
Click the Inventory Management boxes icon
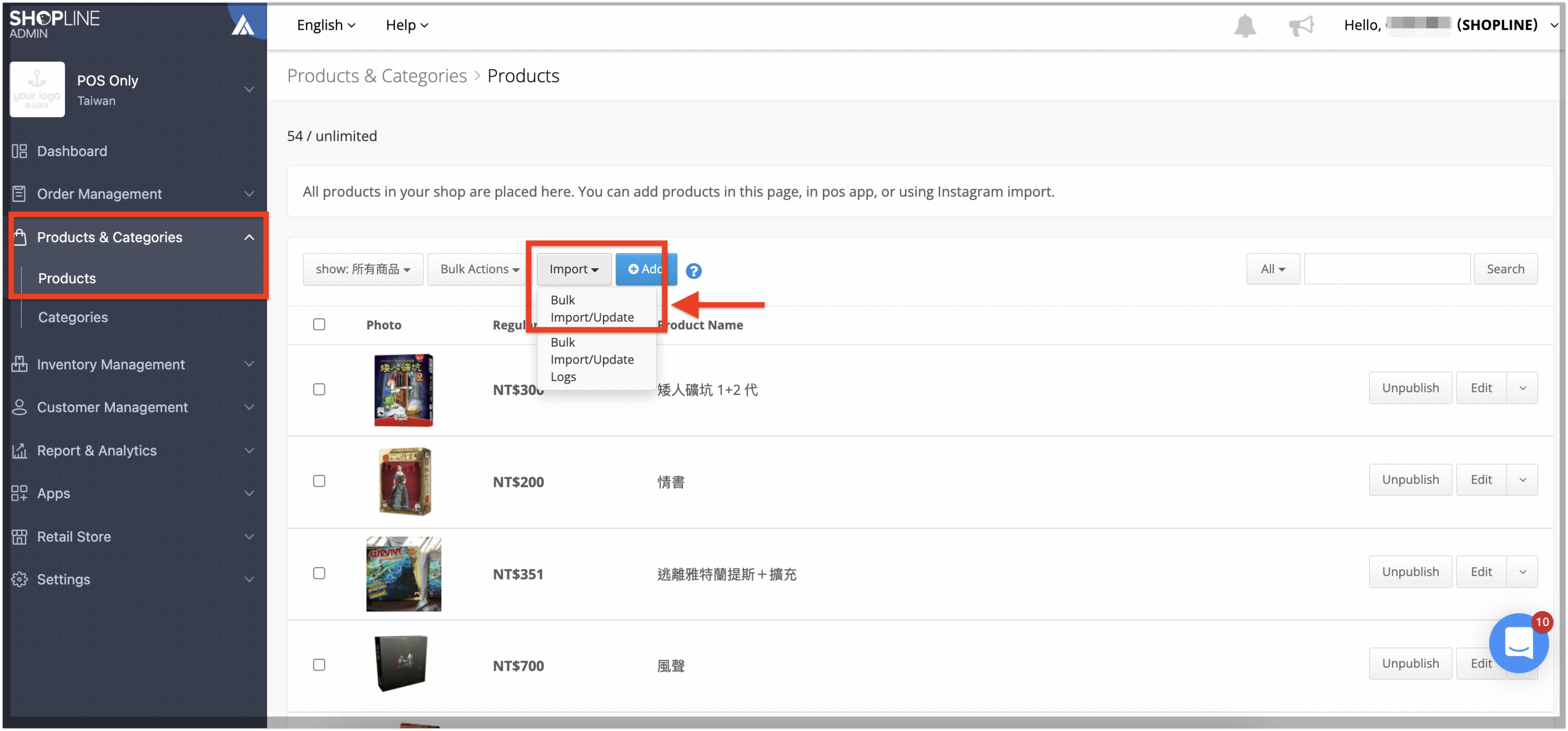click(19, 364)
